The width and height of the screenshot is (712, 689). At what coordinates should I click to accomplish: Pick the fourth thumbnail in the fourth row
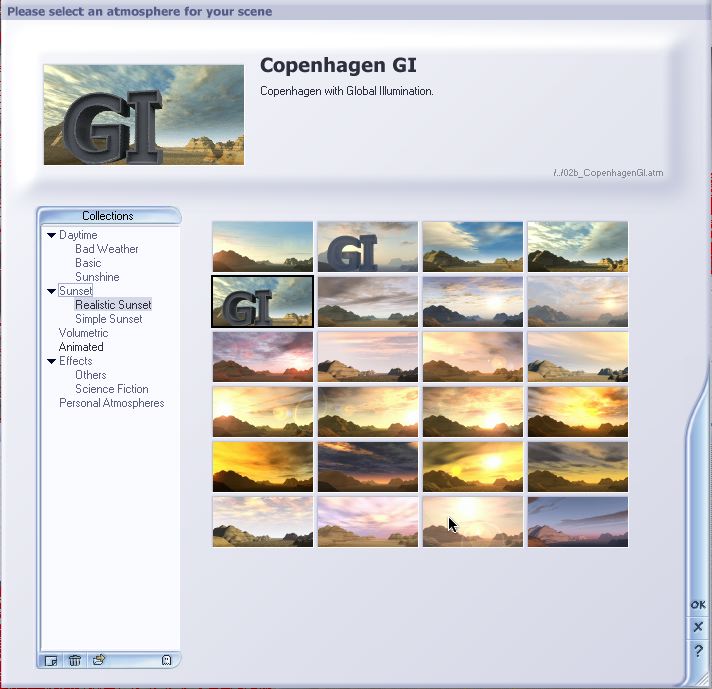pos(578,411)
